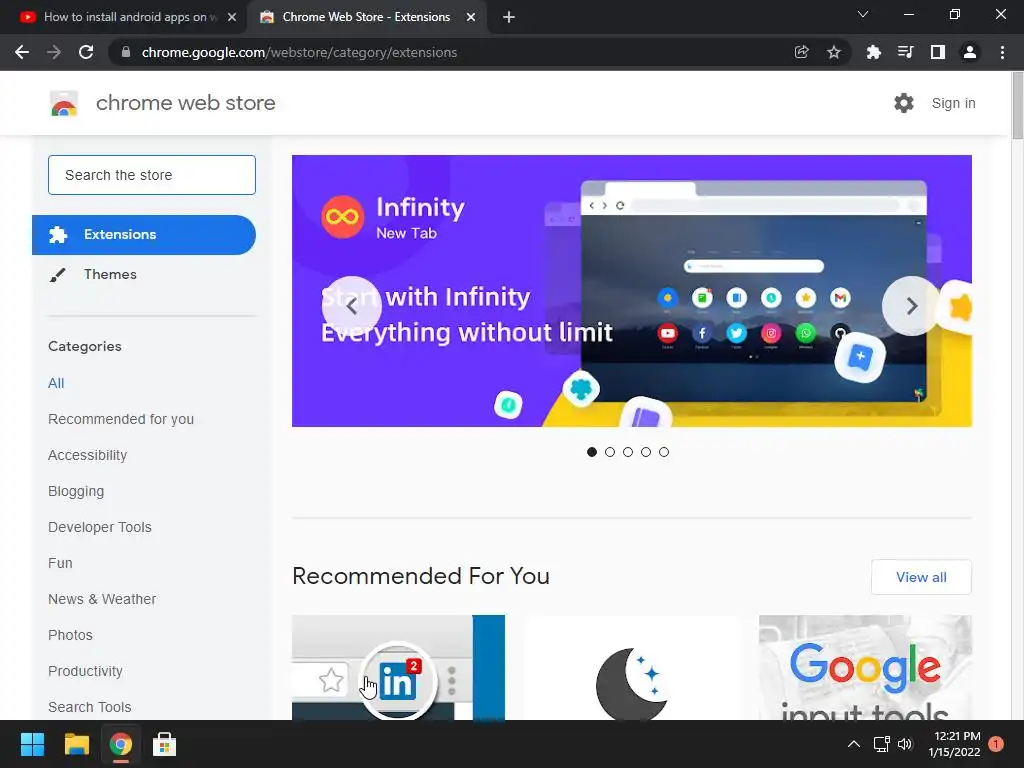Click the page vertical scrollbar
Screen dimensions: 1024x768
[x=1017, y=104]
